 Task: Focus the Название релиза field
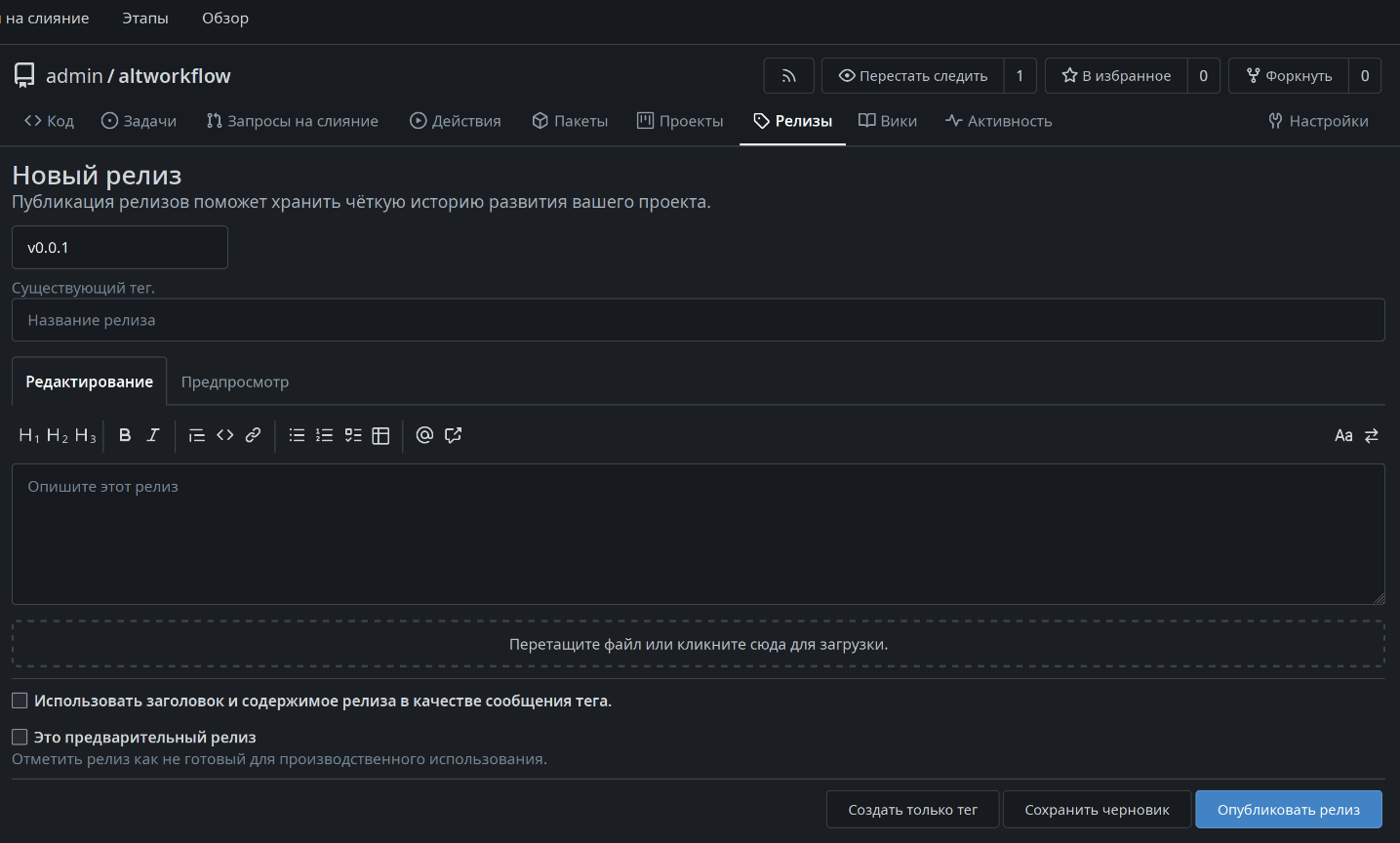pyautogui.click(x=699, y=320)
